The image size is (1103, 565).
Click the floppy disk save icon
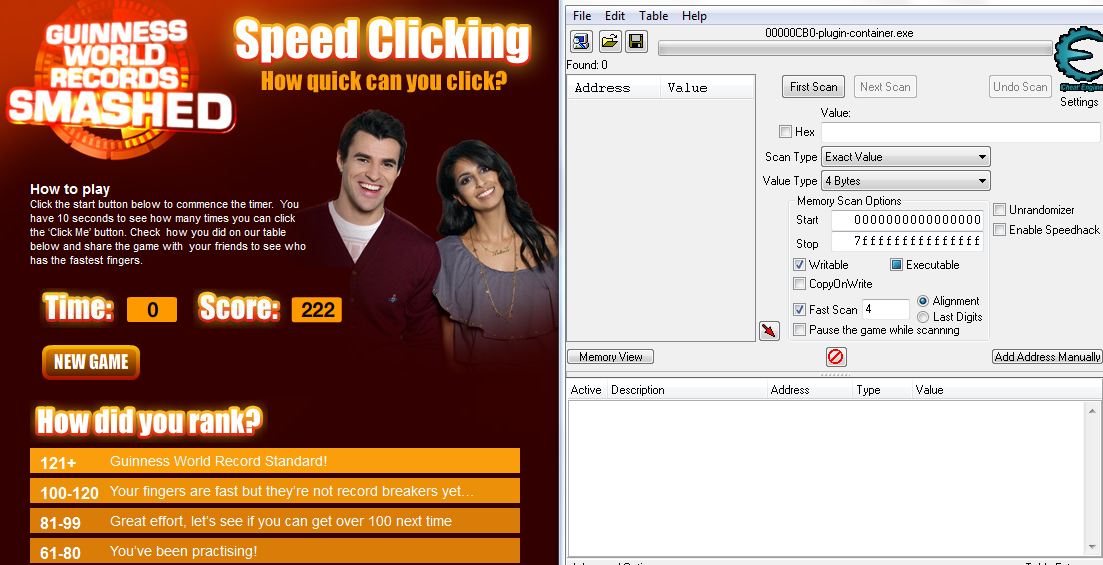click(x=636, y=42)
